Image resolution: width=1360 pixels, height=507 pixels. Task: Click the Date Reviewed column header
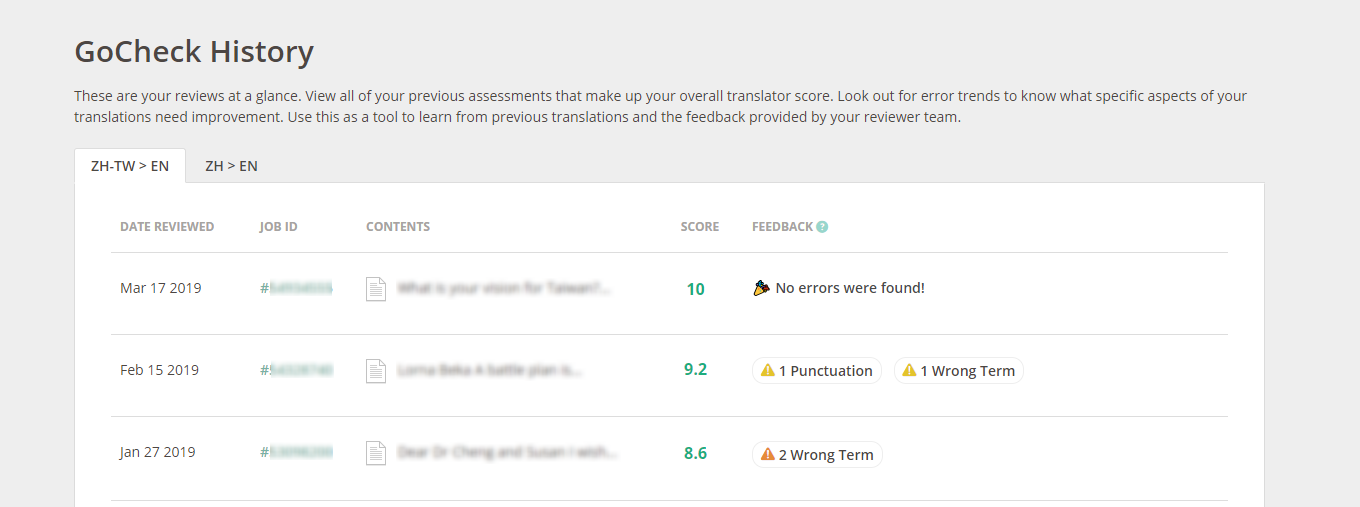(x=167, y=227)
